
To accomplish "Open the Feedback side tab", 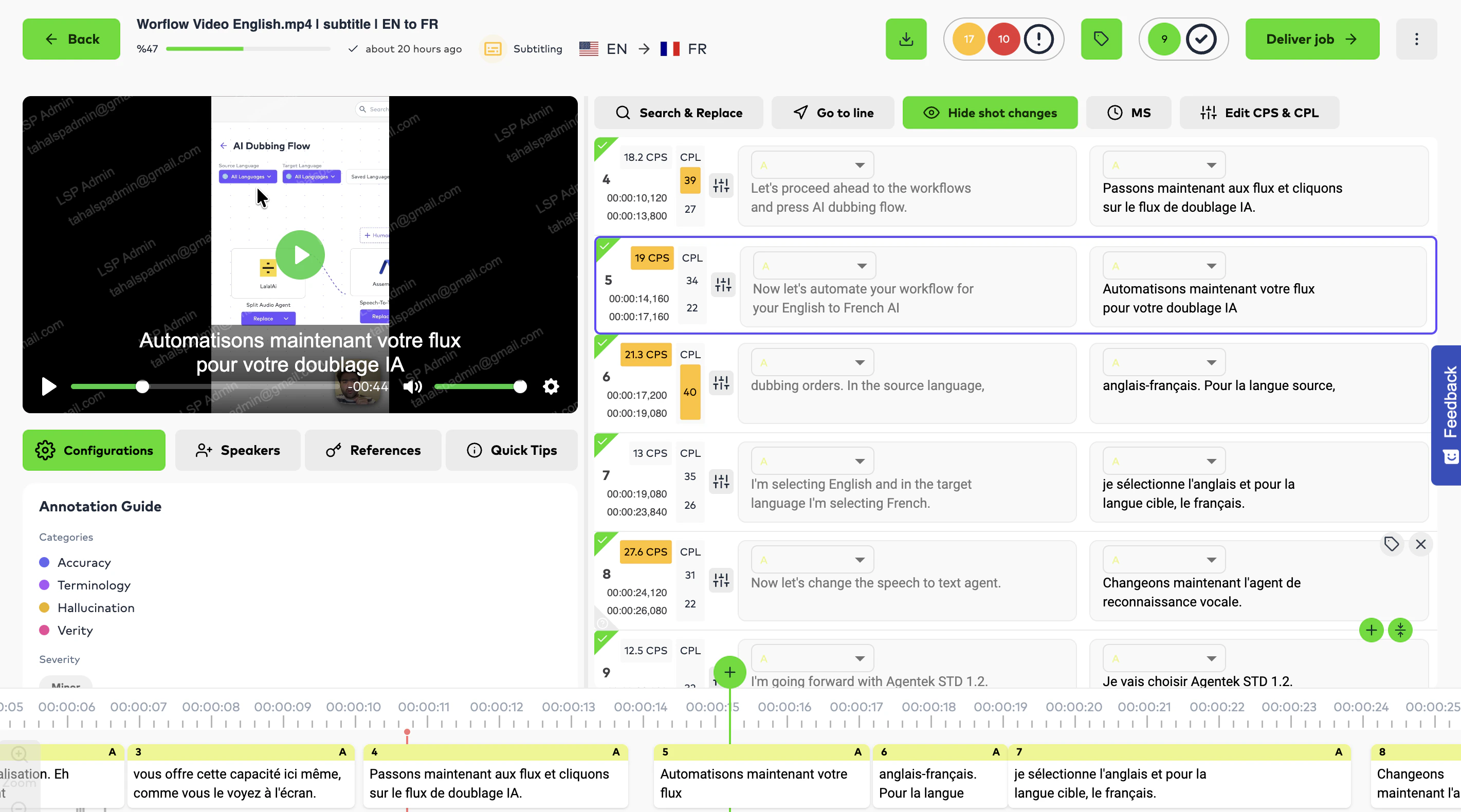I will [1446, 416].
